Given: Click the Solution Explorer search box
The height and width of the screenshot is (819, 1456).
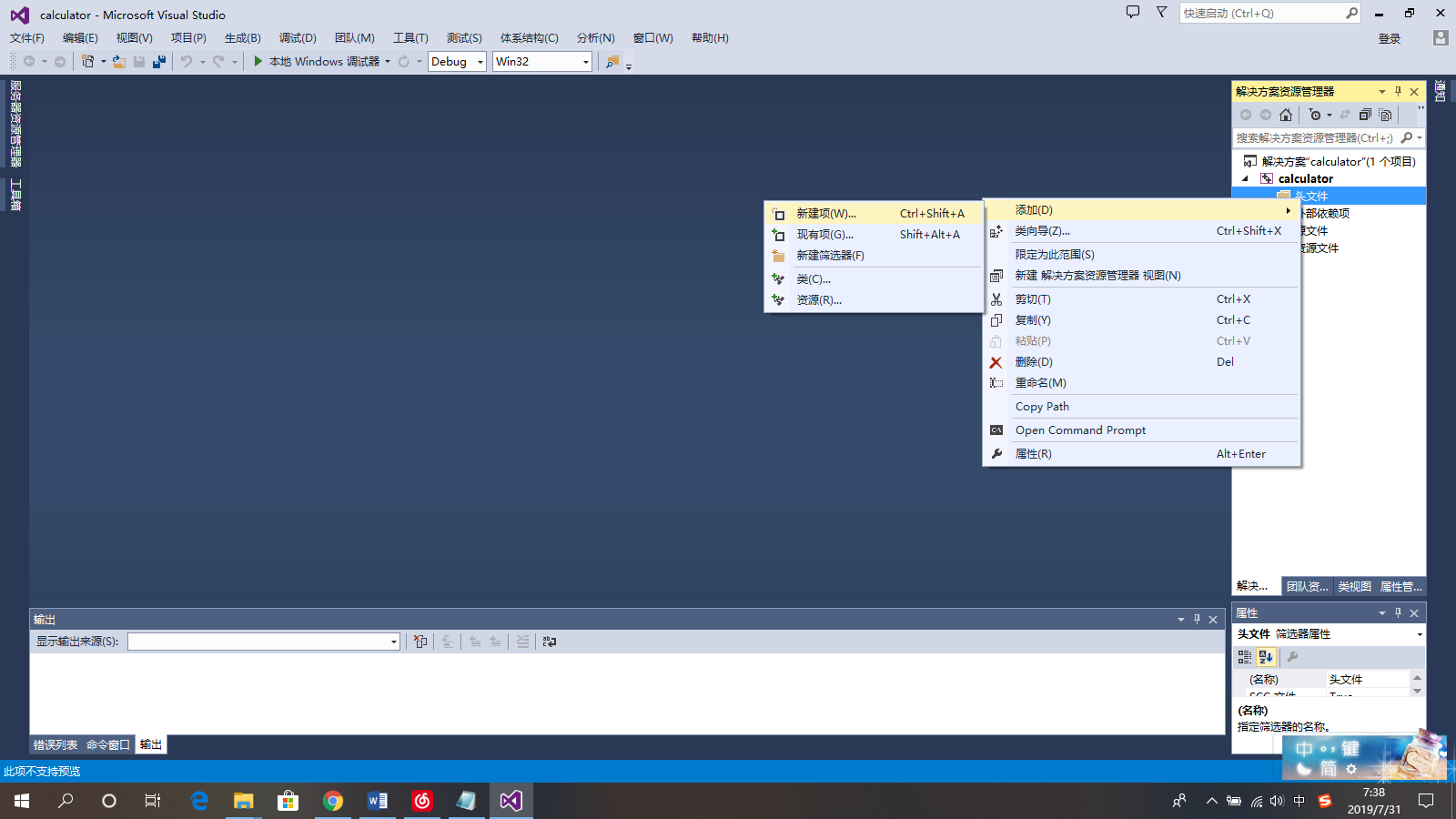Looking at the screenshot, I should point(1319,137).
